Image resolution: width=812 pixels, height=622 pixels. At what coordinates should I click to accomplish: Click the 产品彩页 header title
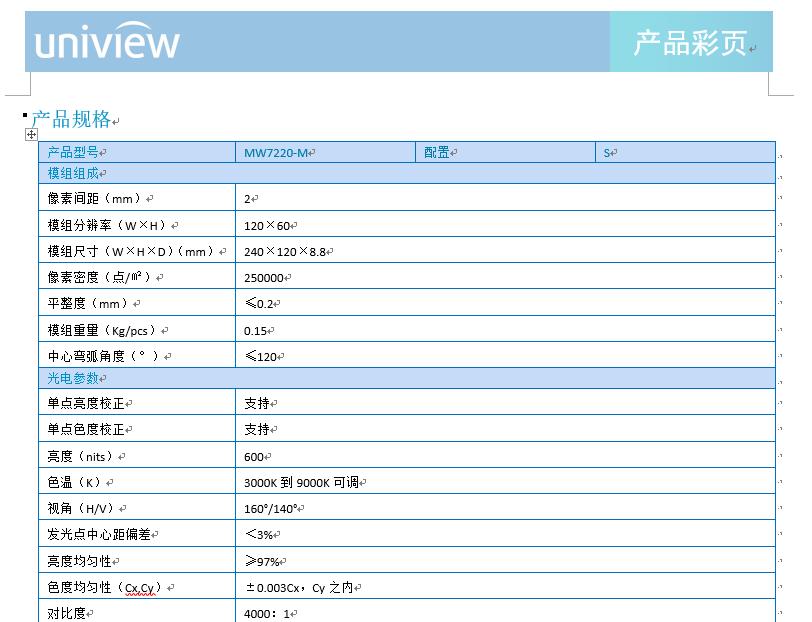(x=690, y=44)
